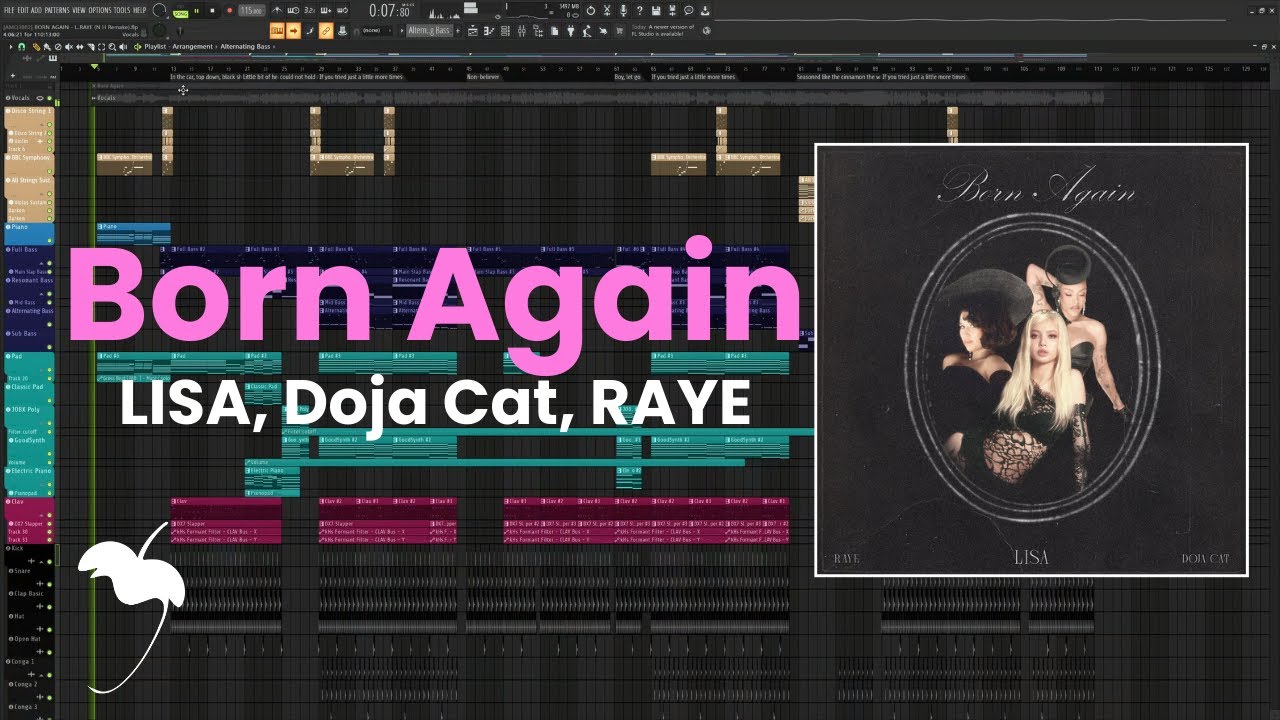Click the plus button beside the pattern selector
Viewport: 1280px width, 720px height.
[457, 31]
